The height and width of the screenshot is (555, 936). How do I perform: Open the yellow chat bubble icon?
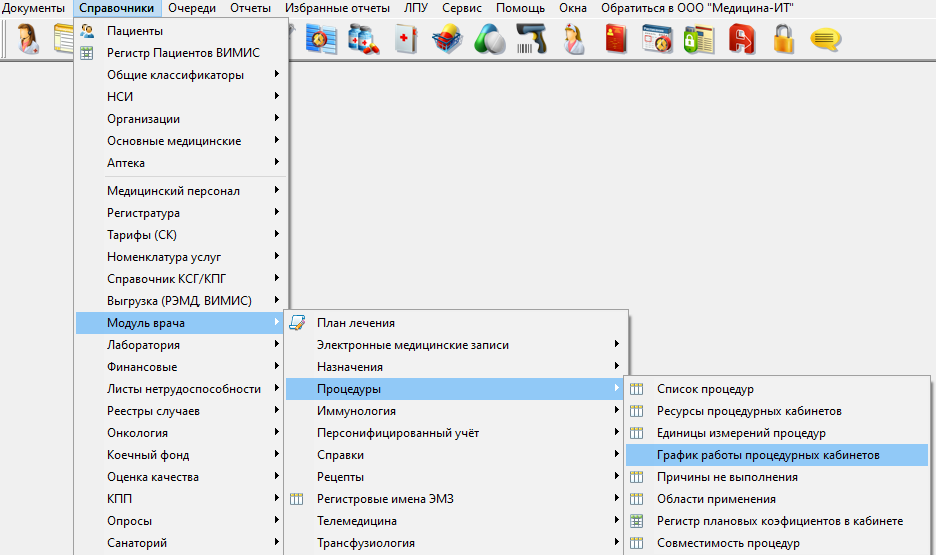coord(825,39)
